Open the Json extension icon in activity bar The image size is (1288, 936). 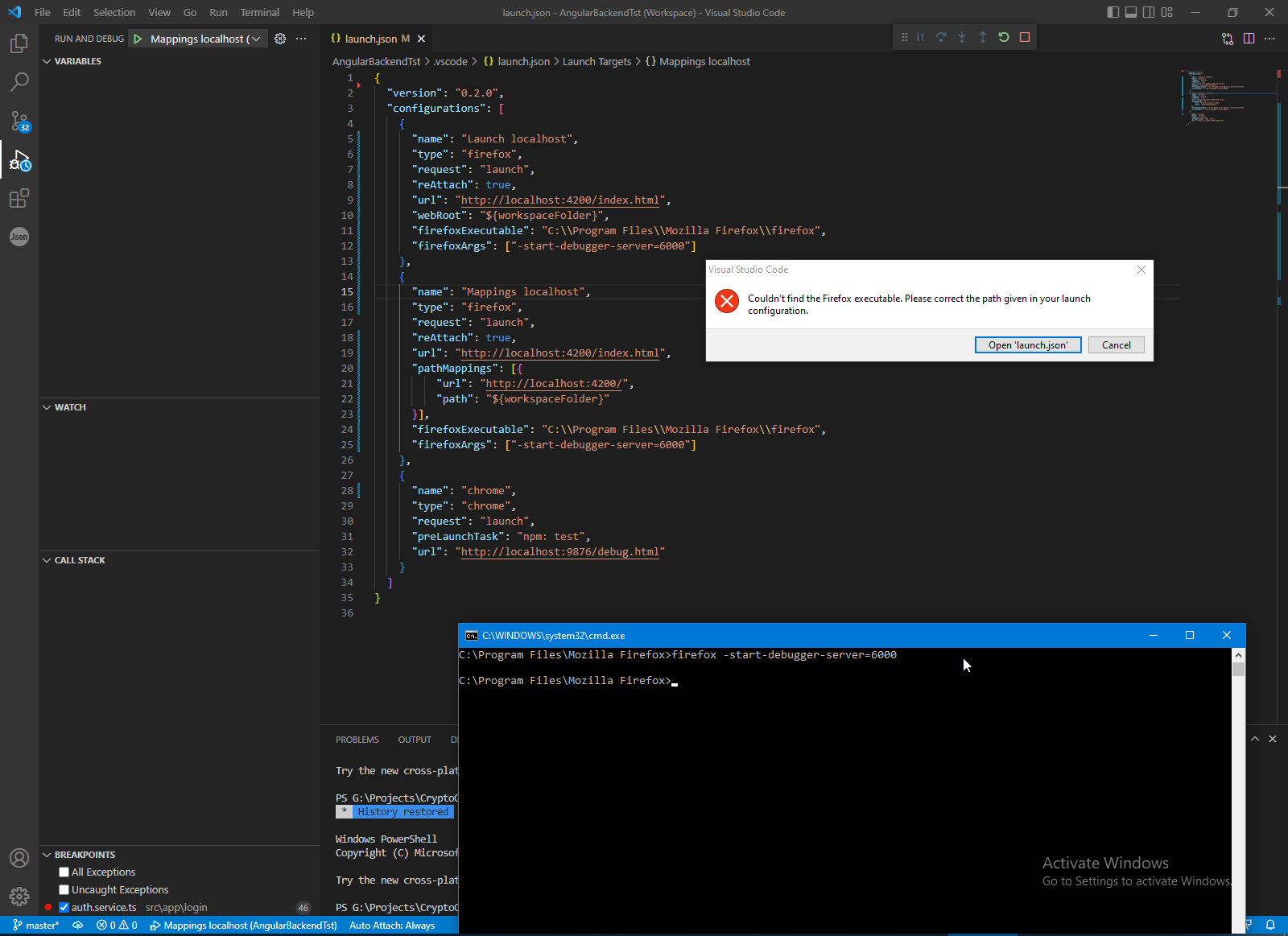coord(19,237)
